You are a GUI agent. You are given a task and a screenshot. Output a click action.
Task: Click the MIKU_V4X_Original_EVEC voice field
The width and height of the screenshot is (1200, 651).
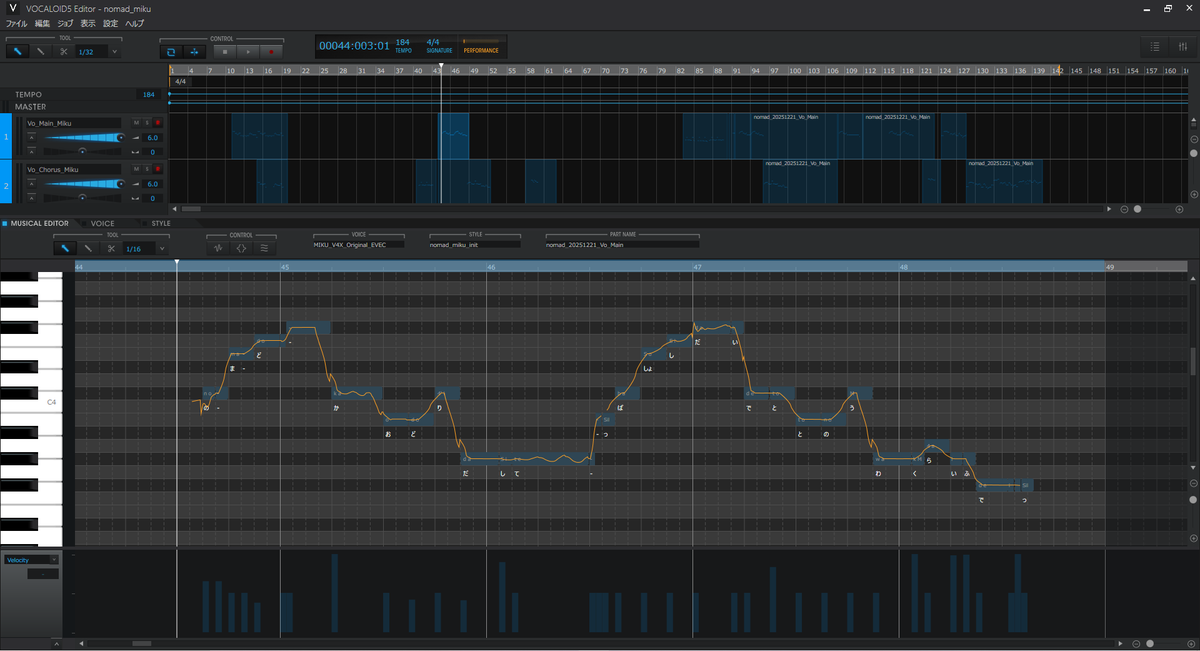(x=358, y=244)
